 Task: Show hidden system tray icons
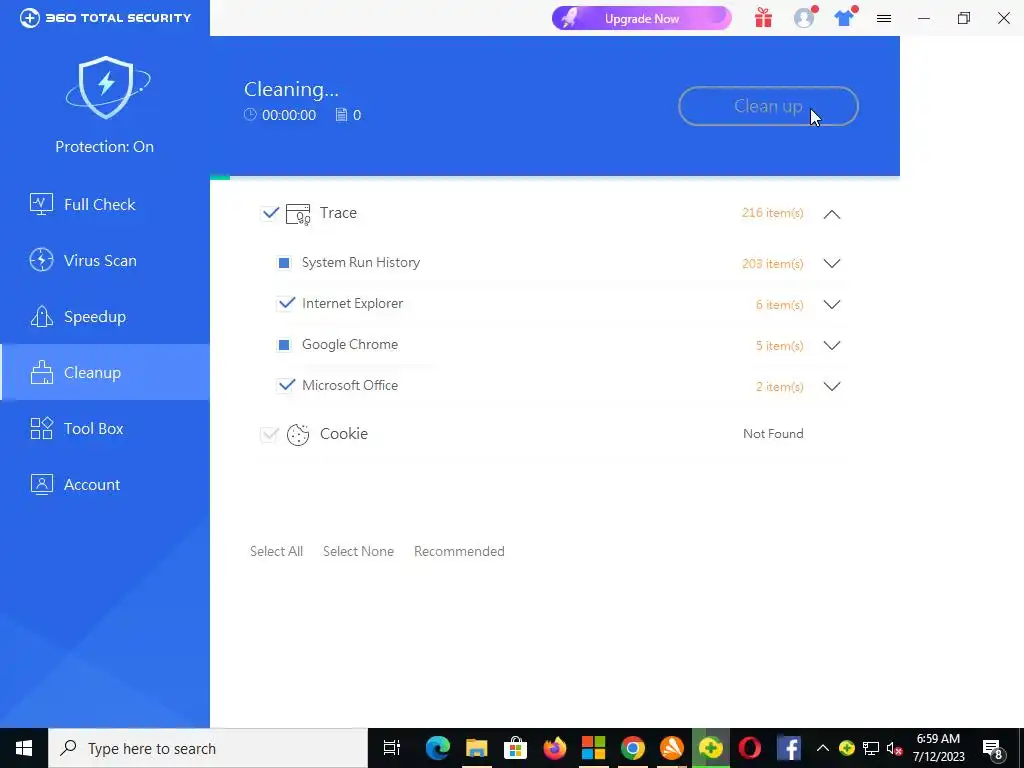tap(822, 748)
